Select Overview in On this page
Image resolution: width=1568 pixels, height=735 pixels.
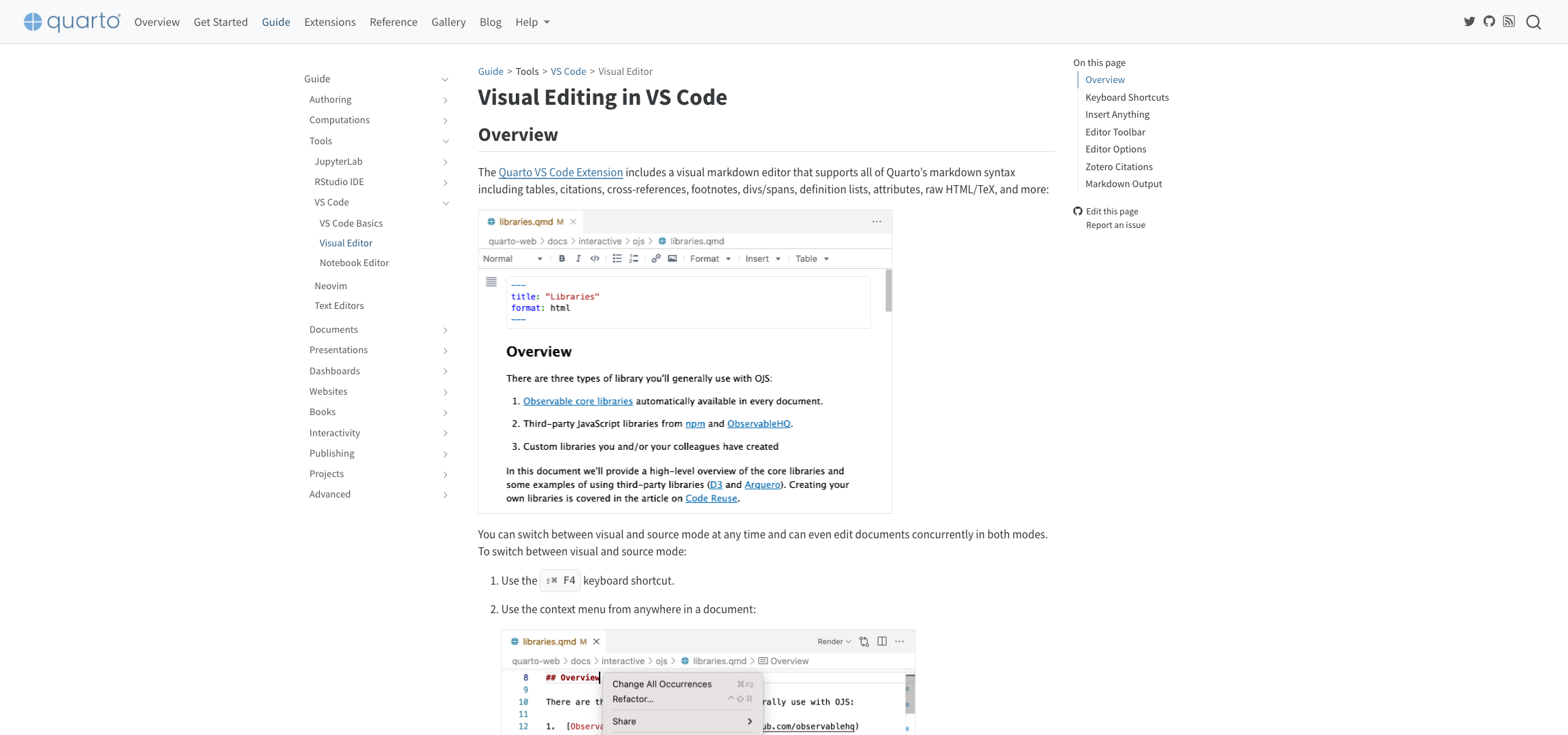(x=1105, y=80)
